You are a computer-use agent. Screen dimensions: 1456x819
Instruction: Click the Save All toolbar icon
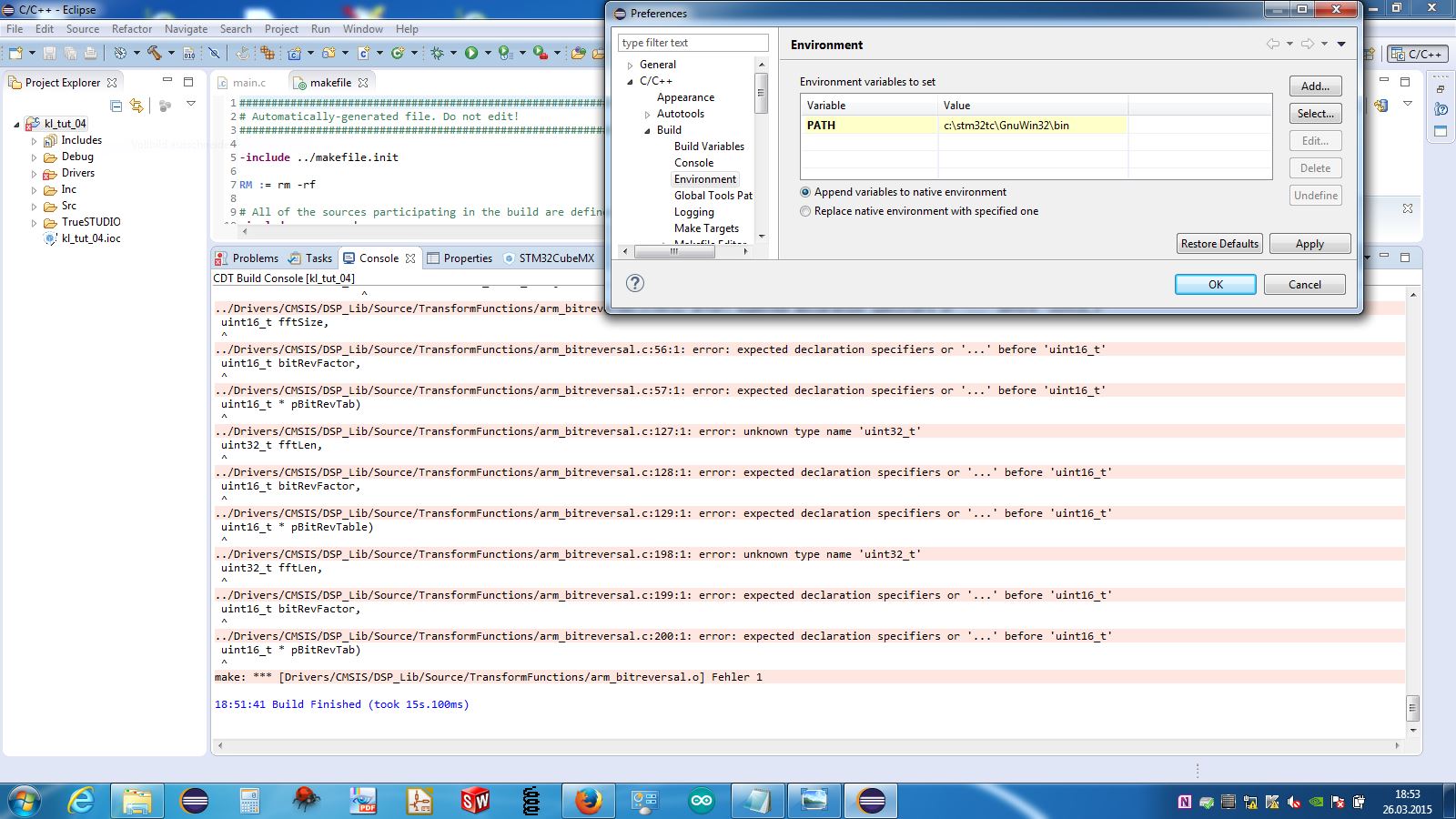(70, 53)
